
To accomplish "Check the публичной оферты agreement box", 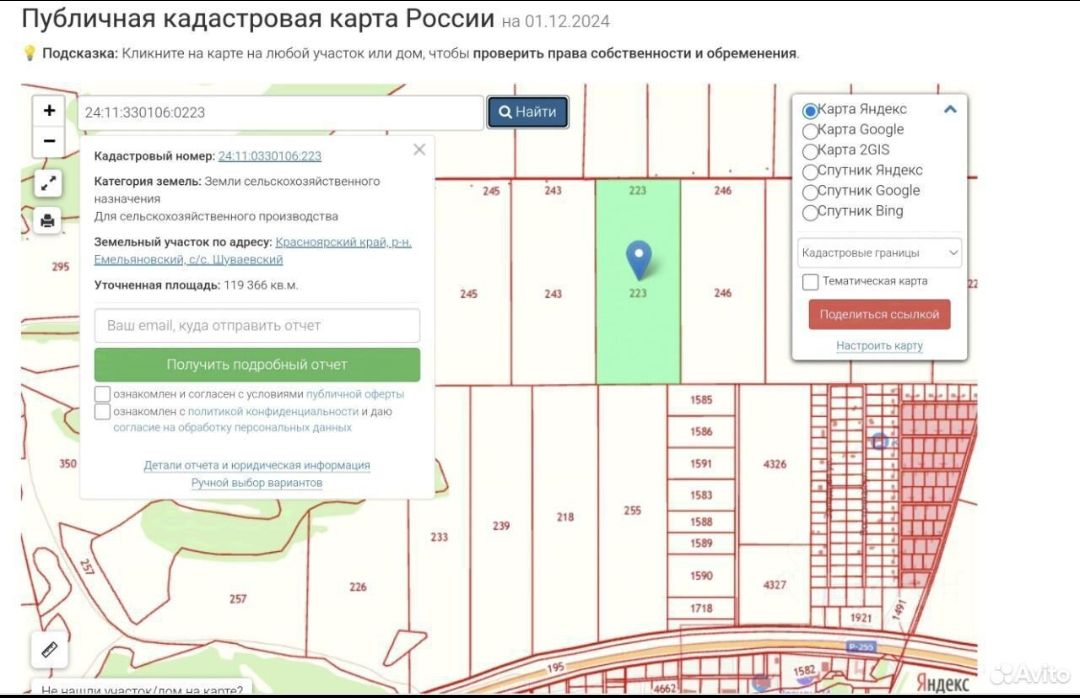I will tap(102, 394).
